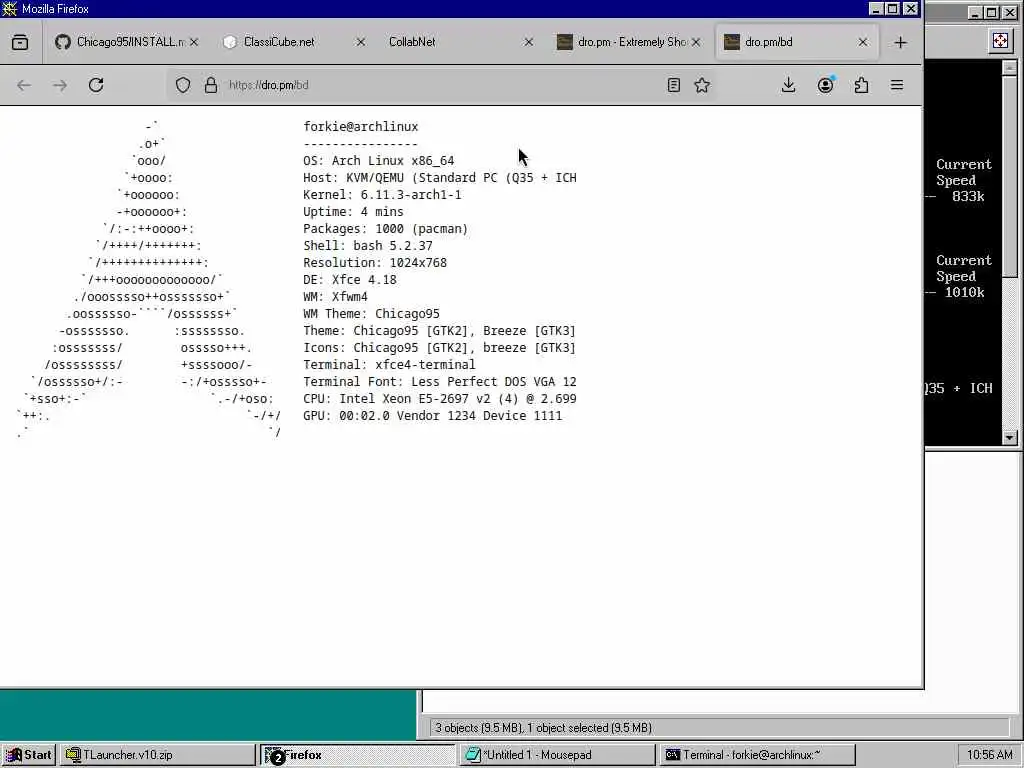Switch to Terminal forkie@archlinux taskbar item
Screen dimensions: 1024x768
pyautogui.click(x=757, y=755)
